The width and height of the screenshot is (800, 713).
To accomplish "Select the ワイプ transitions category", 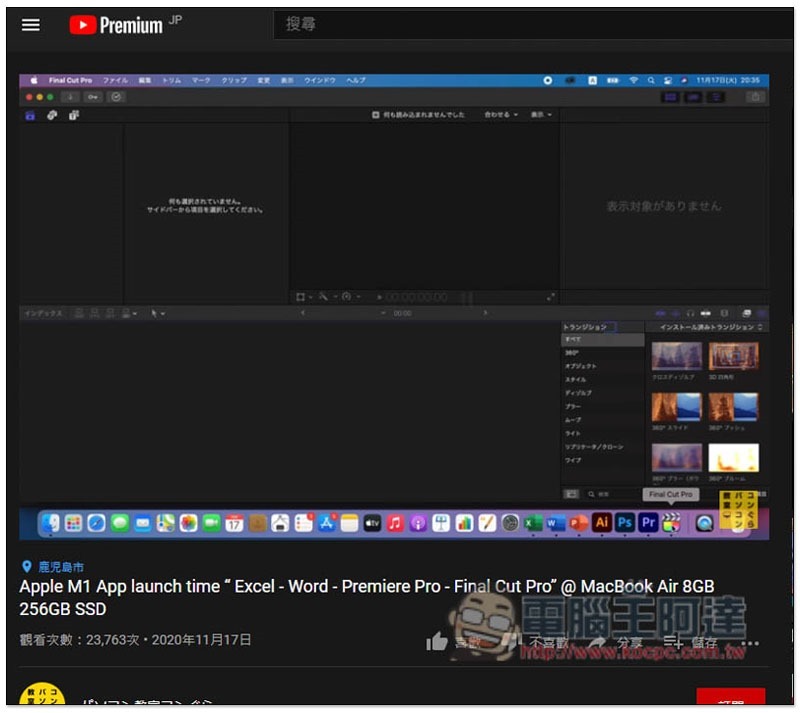I will [572, 460].
